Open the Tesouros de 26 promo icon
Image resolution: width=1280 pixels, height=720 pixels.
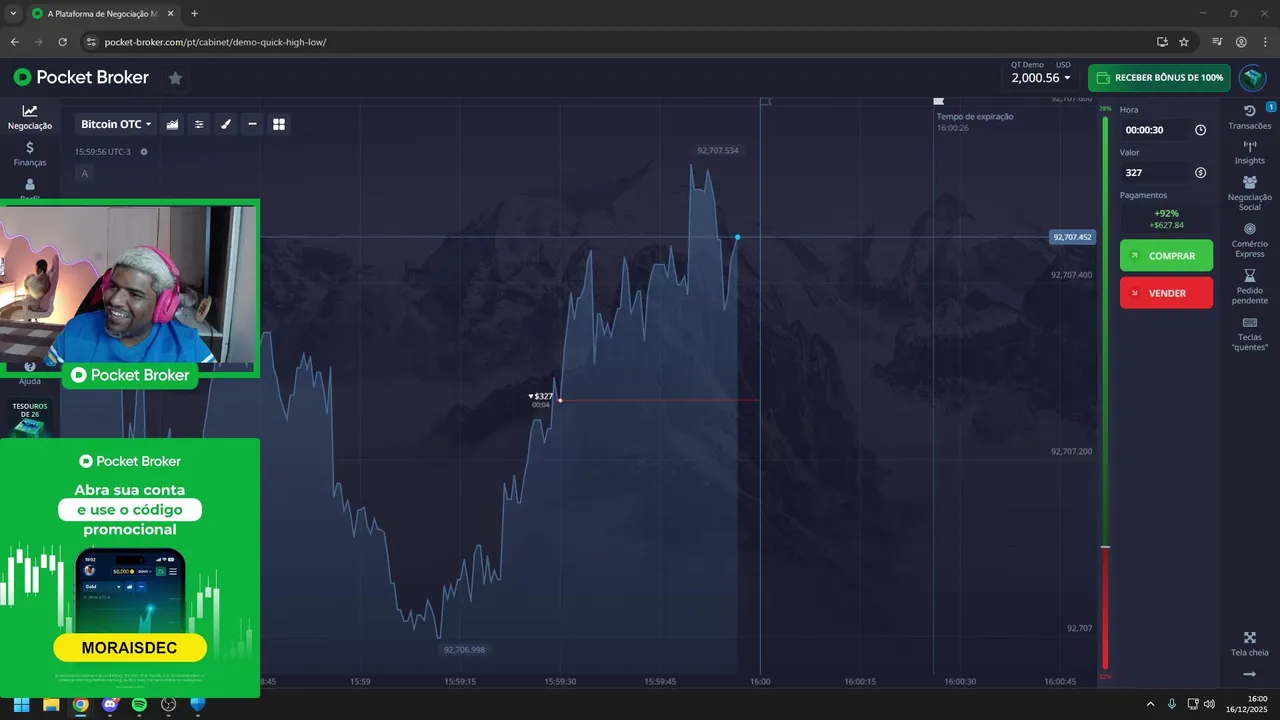[x=30, y=419]
